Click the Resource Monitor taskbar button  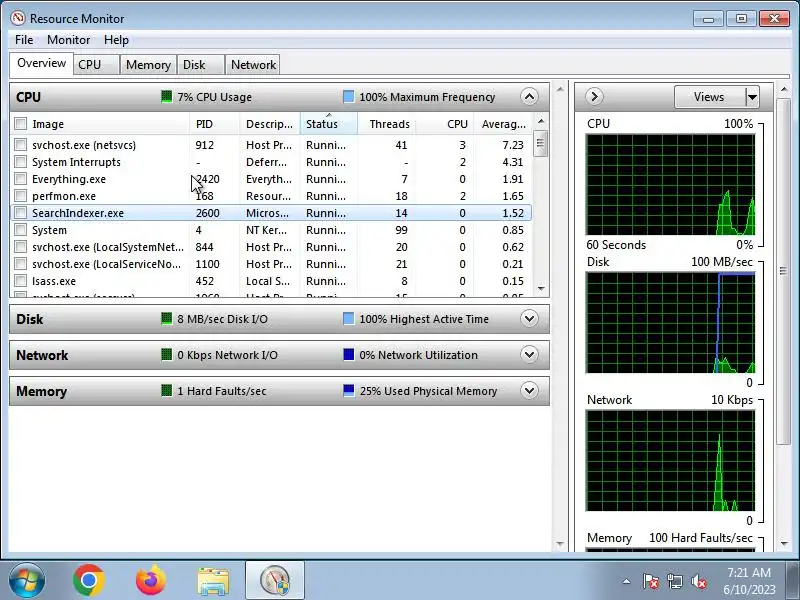point(275,581)
